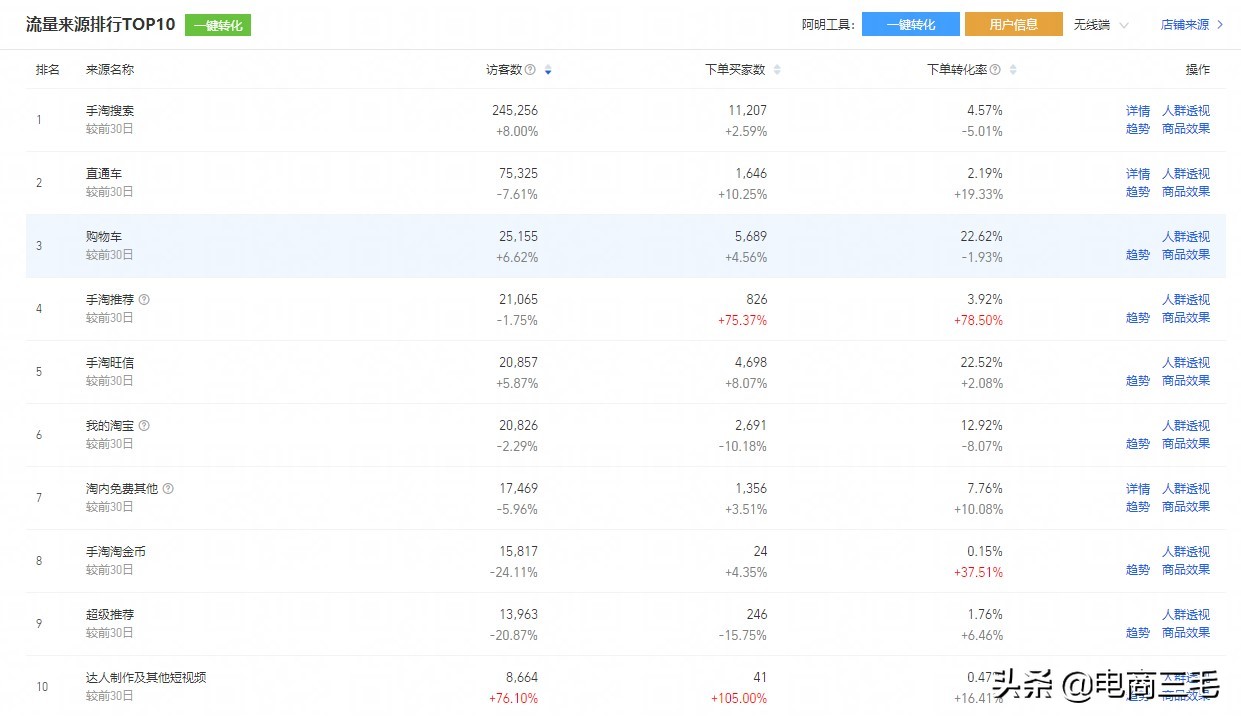Click the visitor count 245,256
This screenshot has height=722, width=1241.
(x=515, y=111)
